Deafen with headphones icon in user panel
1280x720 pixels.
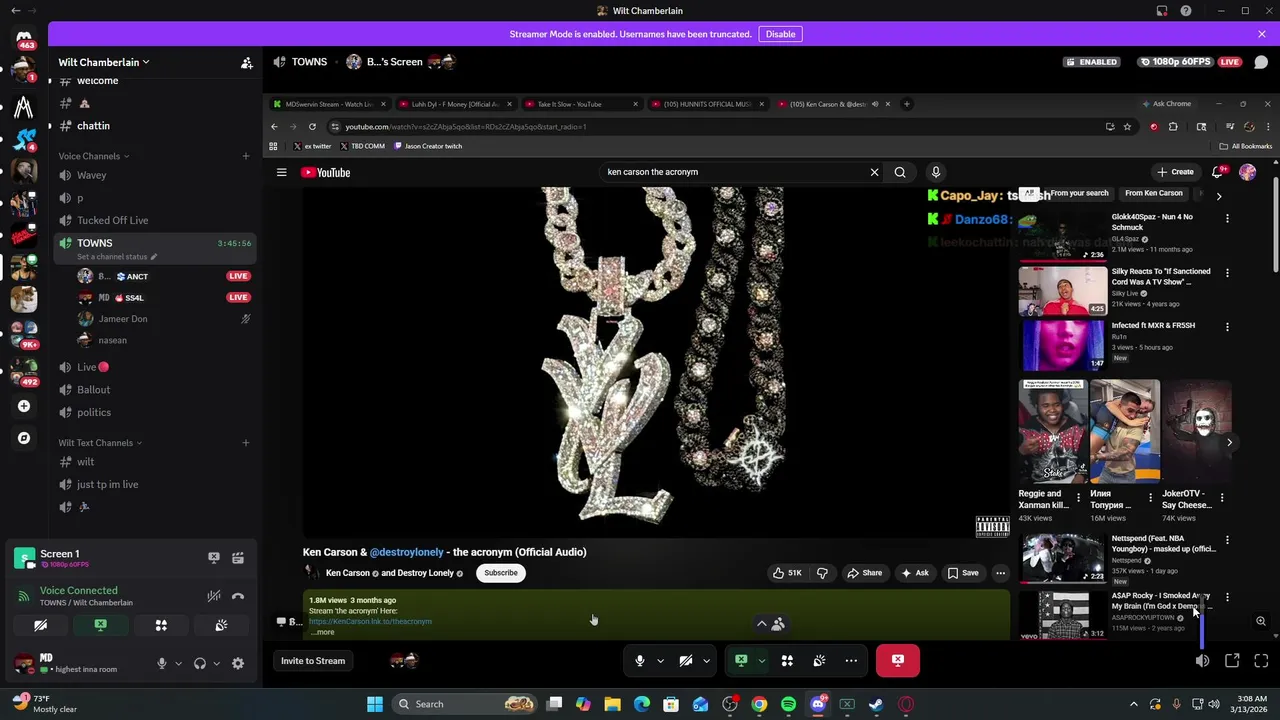(x=199, y=663)
